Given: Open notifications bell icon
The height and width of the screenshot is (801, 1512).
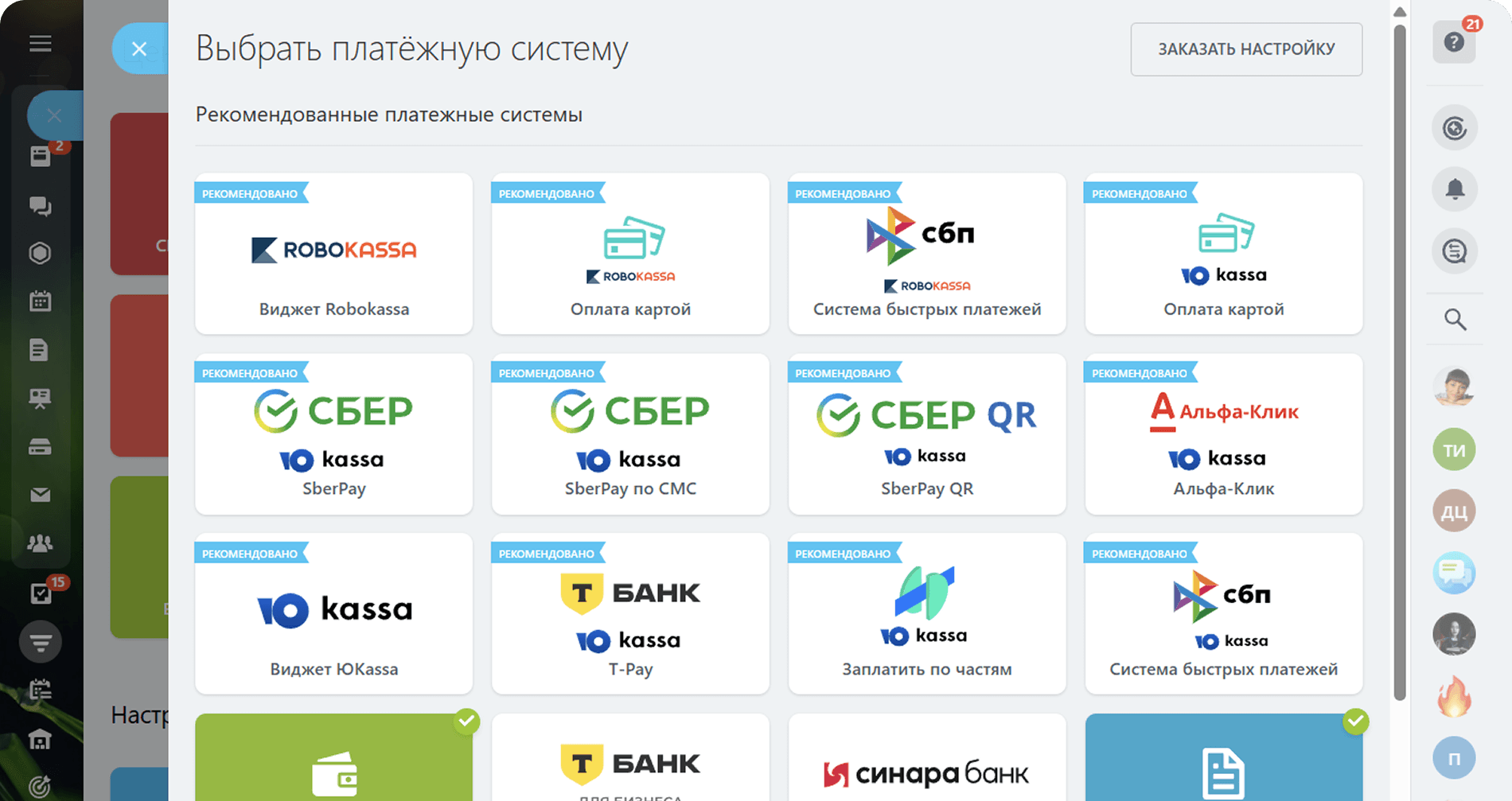Looking at the screenshot, I should point(1455,189).
